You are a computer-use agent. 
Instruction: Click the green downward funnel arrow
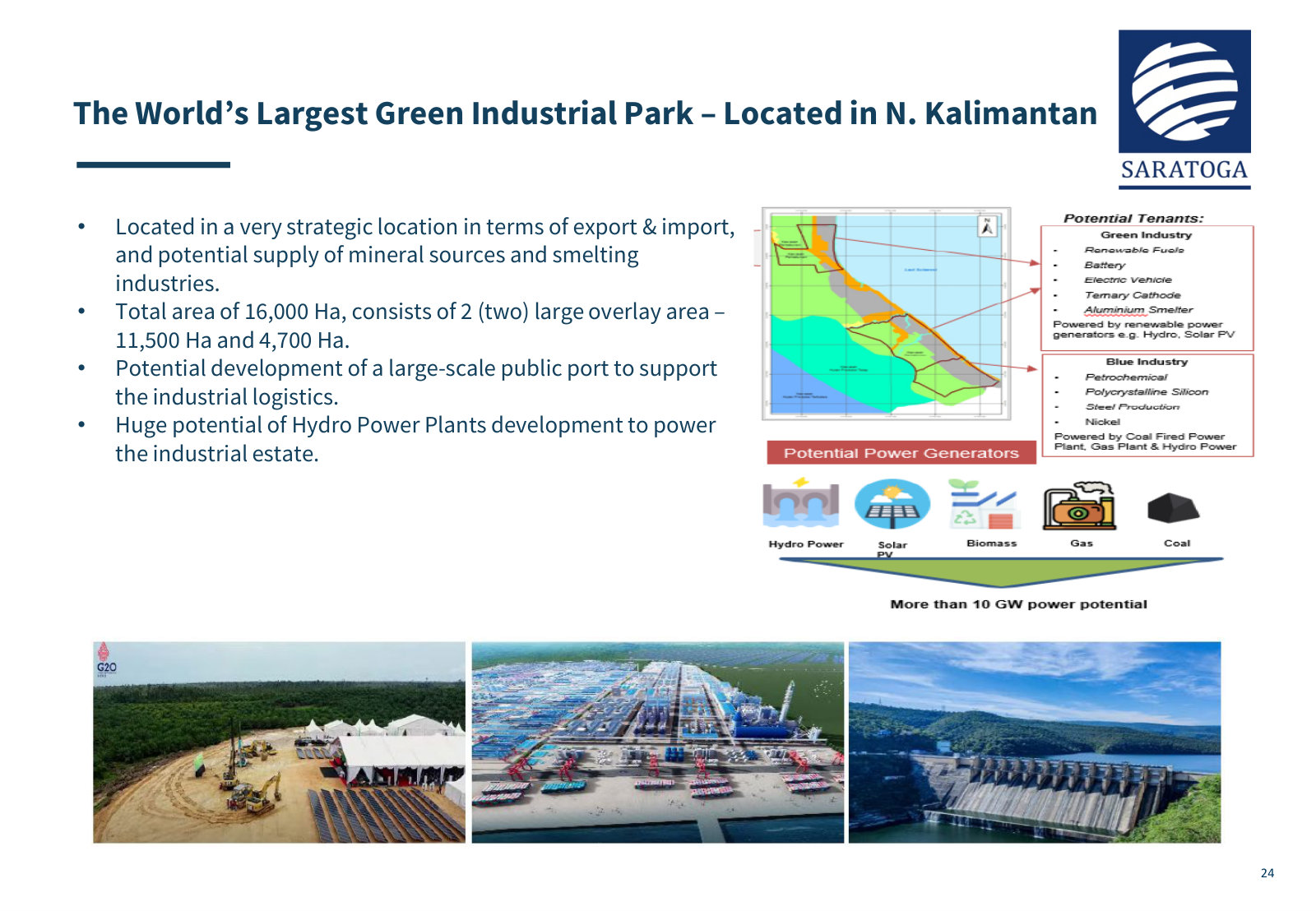coord(1001,571)
